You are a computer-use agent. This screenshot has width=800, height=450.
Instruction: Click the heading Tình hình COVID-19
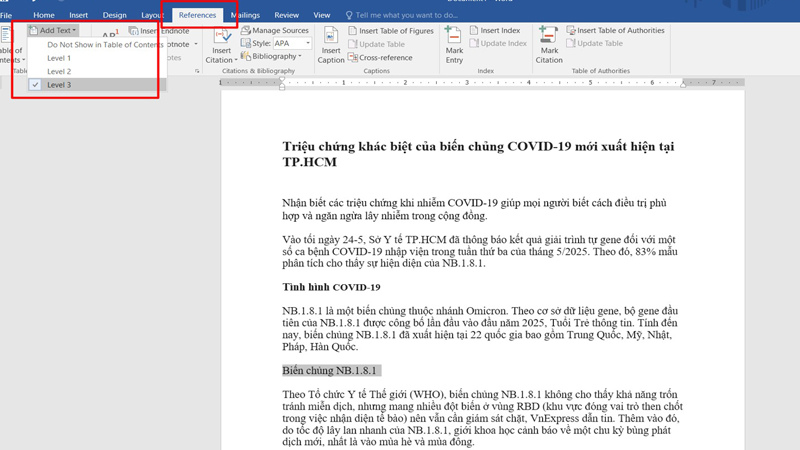click(331, 287)
